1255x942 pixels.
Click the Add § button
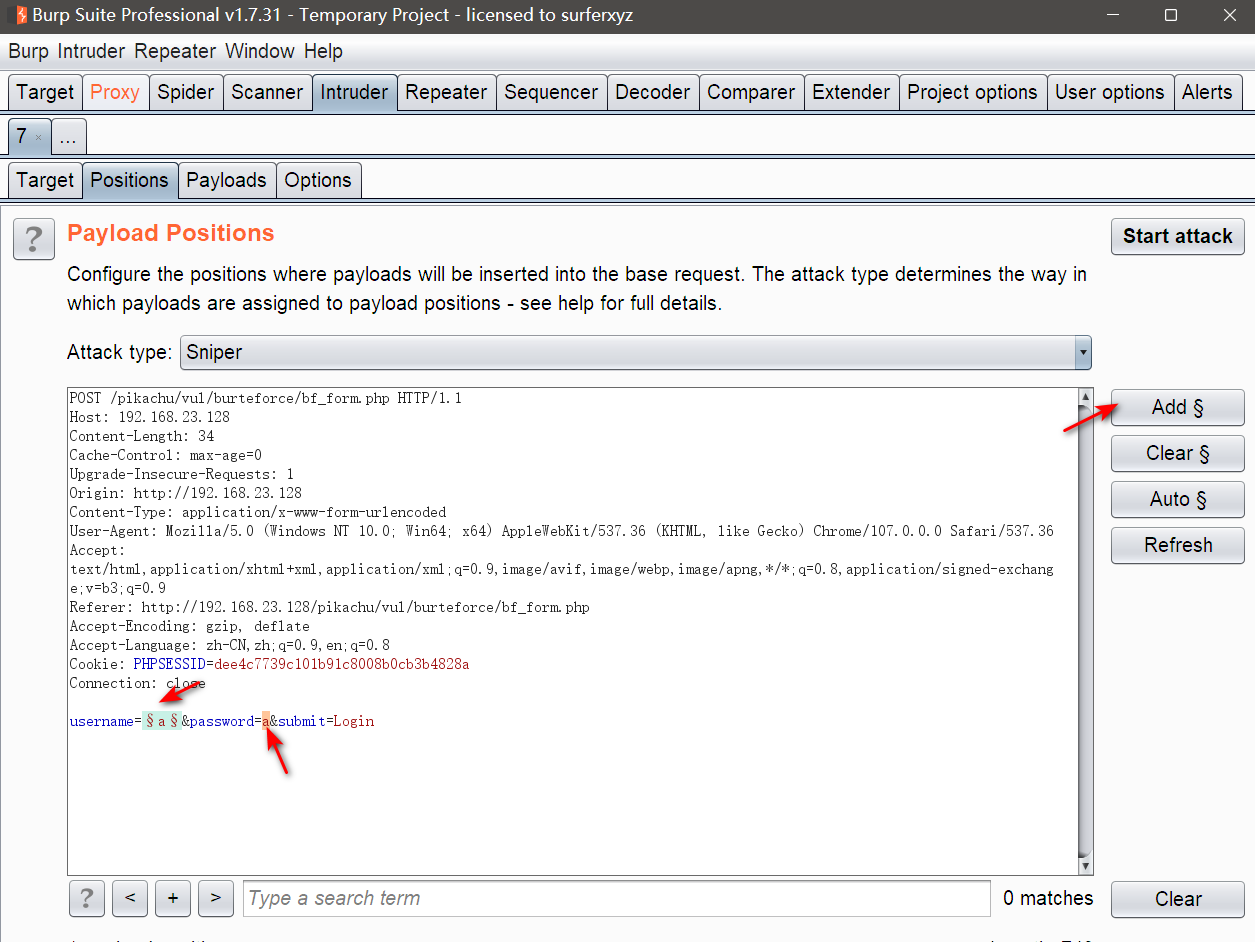pos(1177,407)
